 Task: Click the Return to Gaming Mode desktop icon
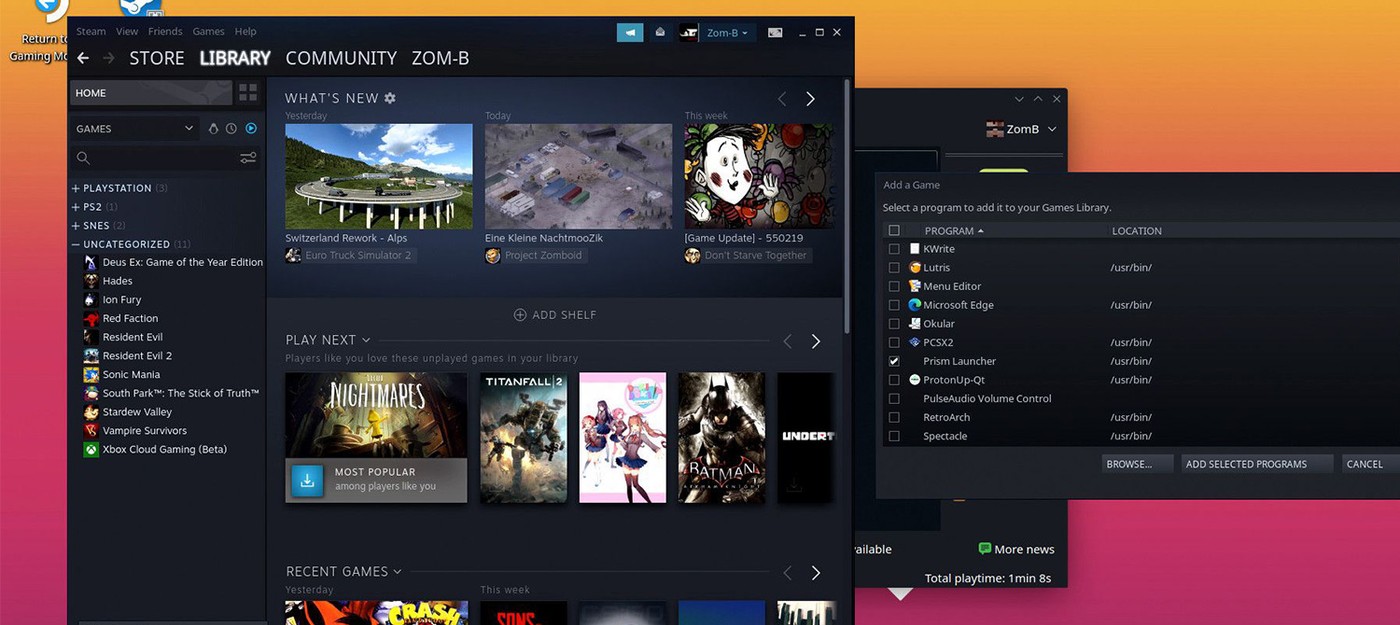coord(50,12)
